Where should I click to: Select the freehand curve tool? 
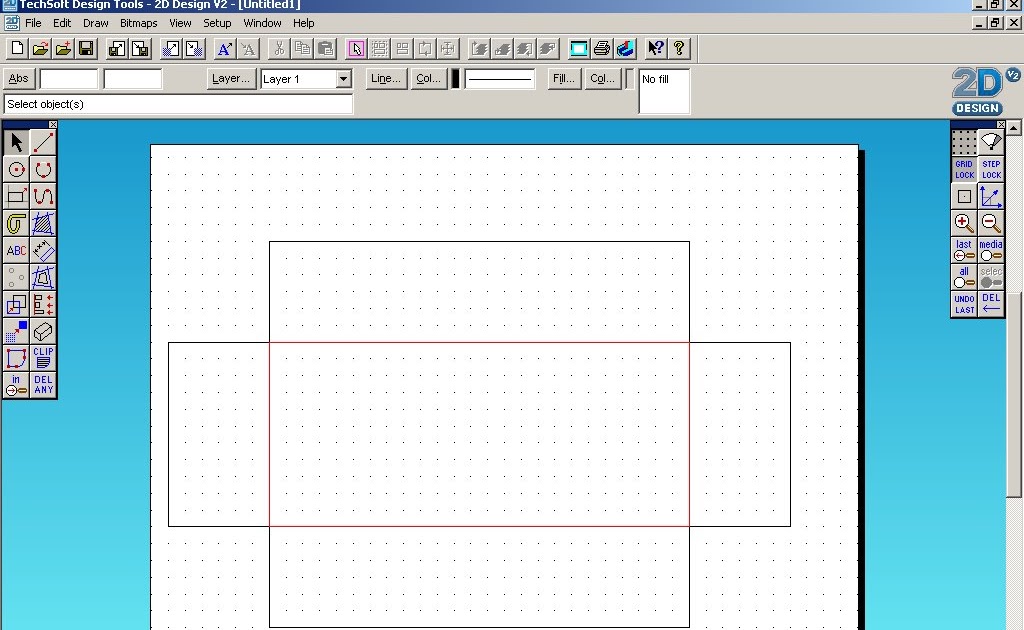tap(42, 196)
